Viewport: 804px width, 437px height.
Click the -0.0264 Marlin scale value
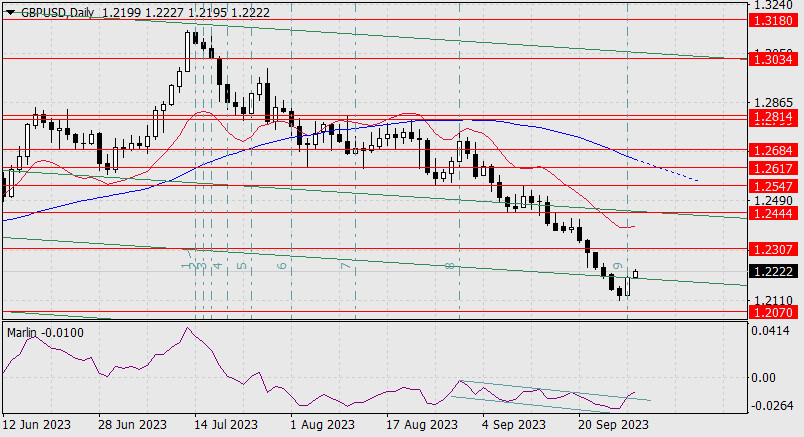point(772,406)
